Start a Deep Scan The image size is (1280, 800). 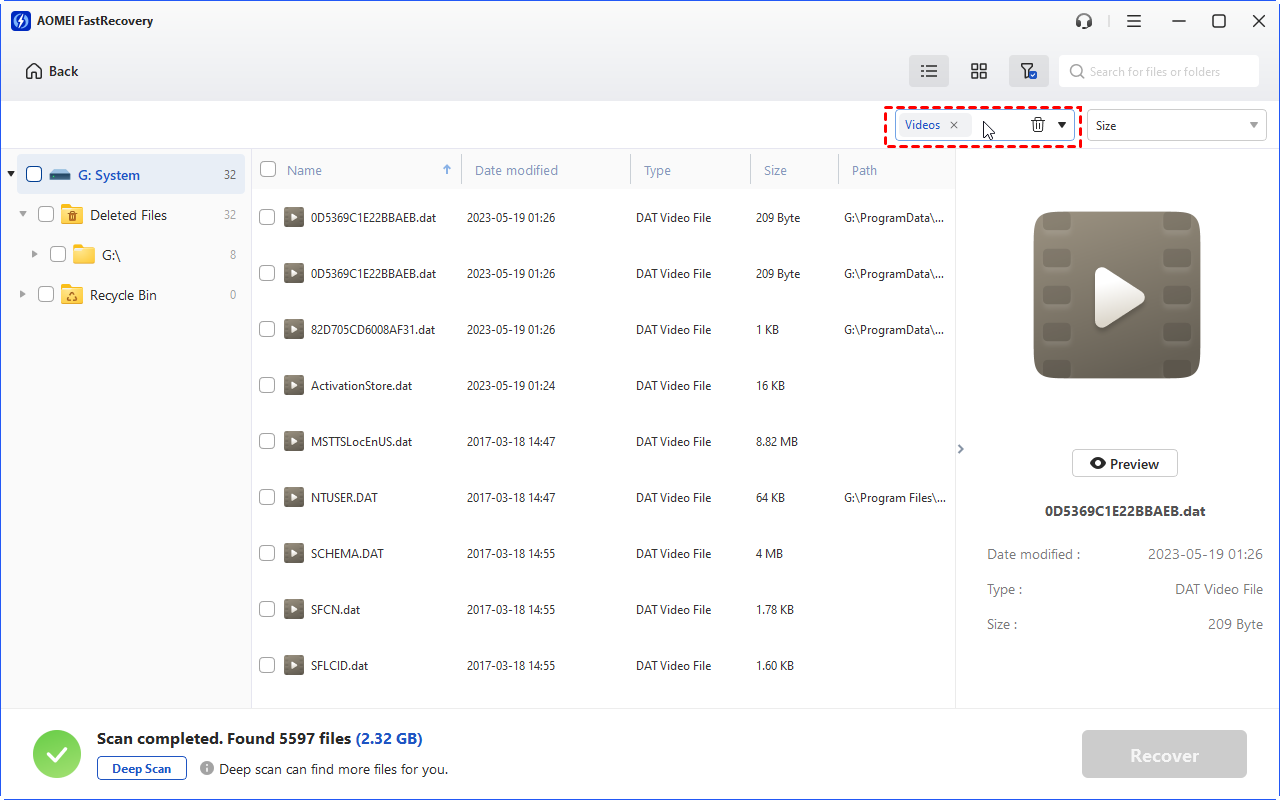pyautogui.click(x=141, y=768)
